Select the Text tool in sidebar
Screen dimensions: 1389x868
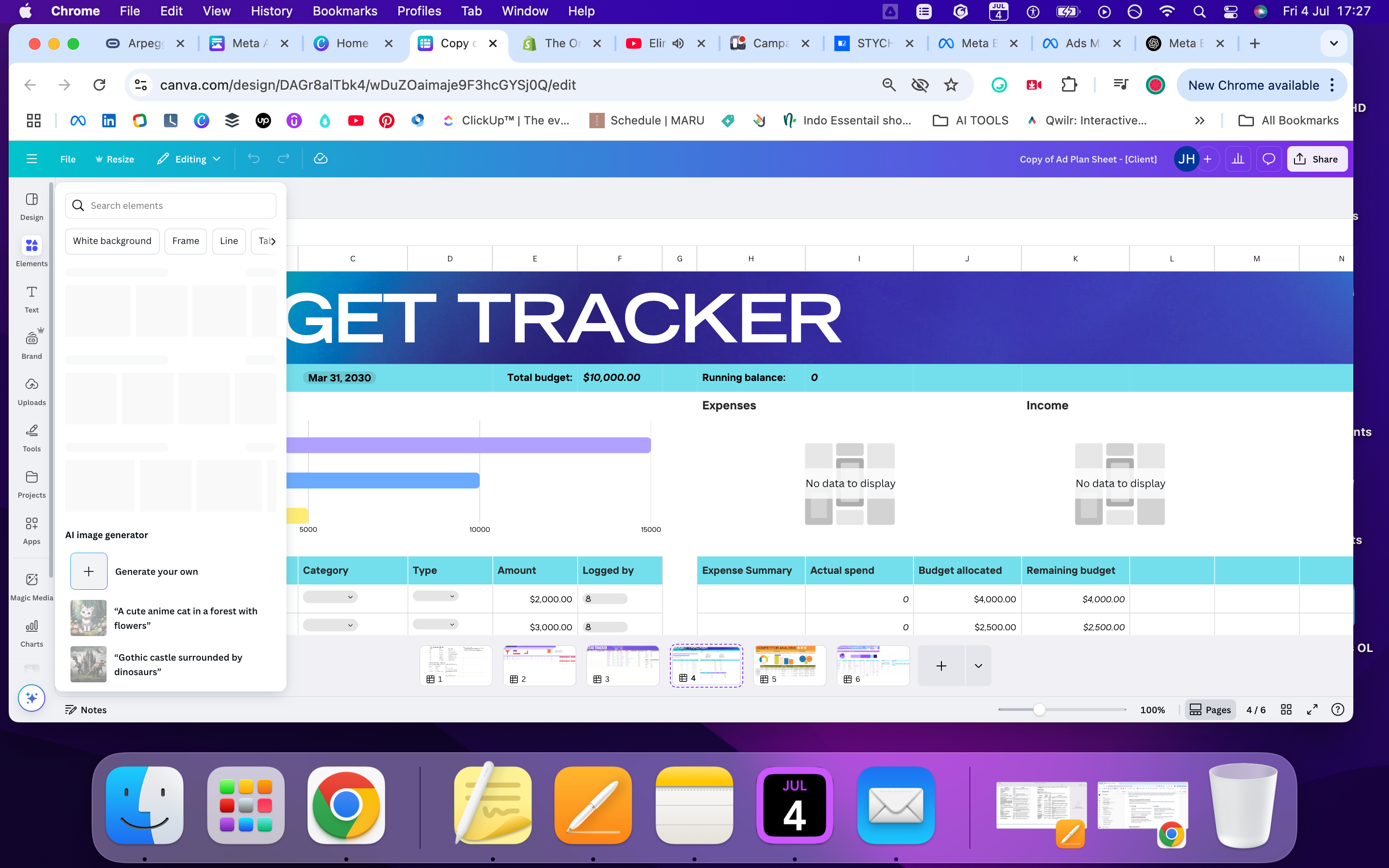click(x=31, y=299)
